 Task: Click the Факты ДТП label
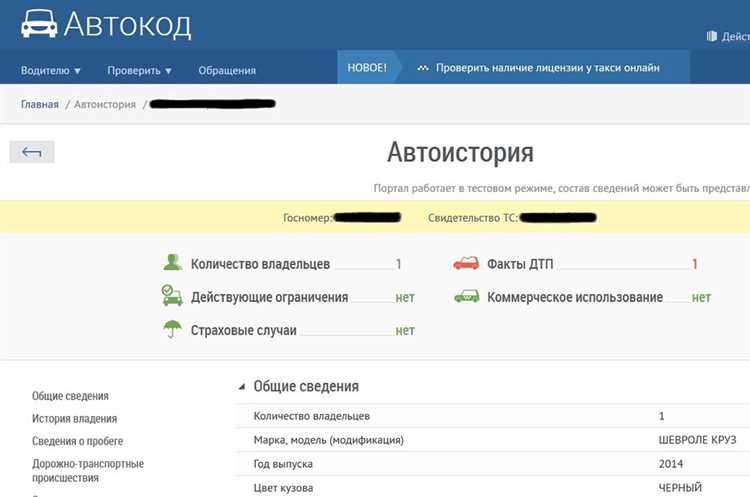[x=520, y=264]
